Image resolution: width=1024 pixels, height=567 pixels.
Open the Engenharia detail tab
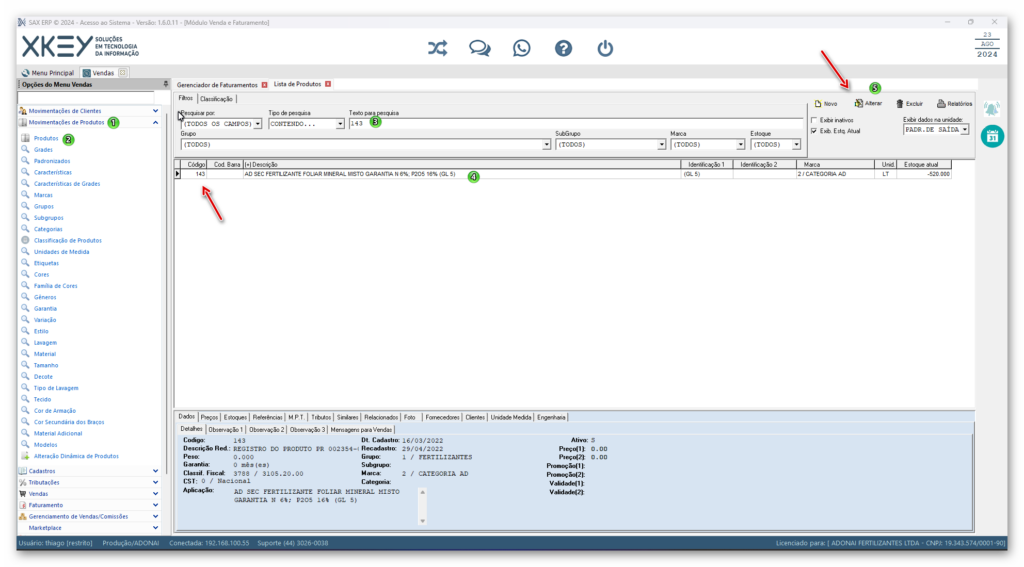click(551, 417)
